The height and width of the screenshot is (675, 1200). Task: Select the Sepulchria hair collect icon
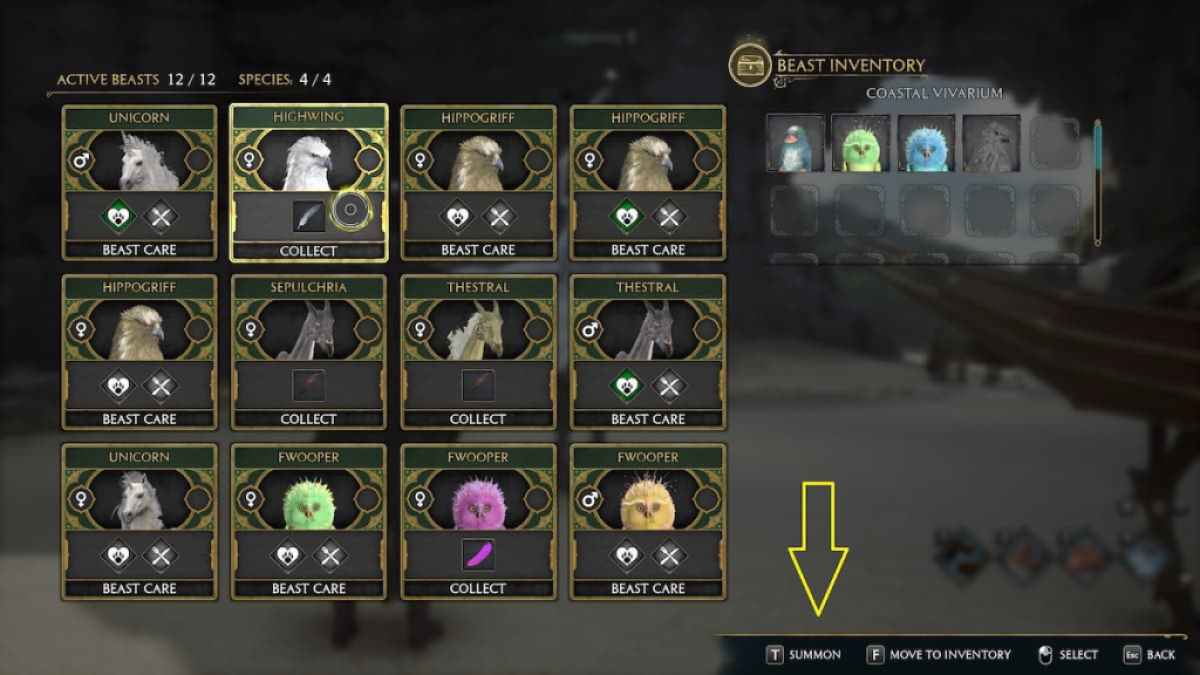point(308,385)
